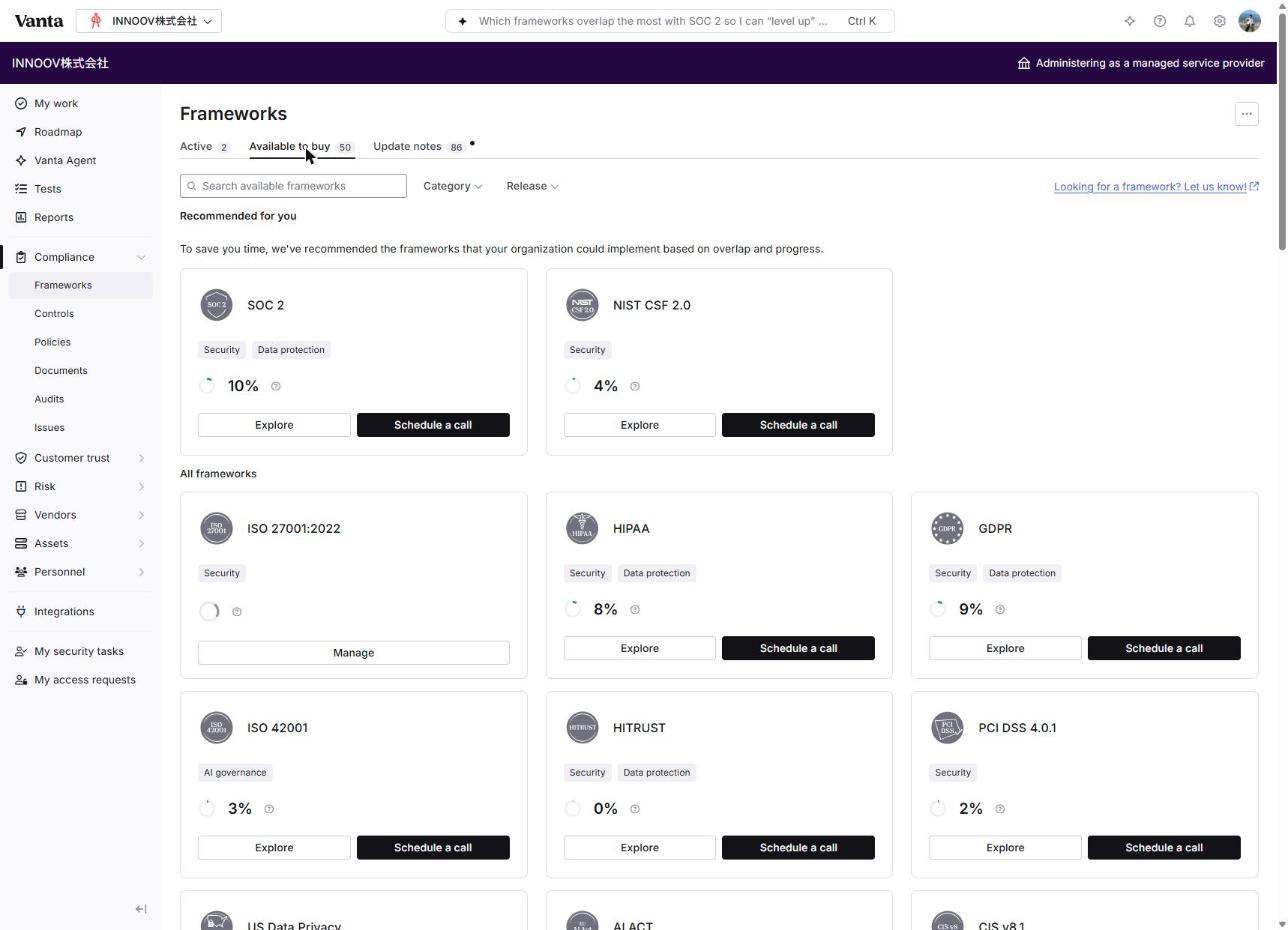Switch to the Update notes tab
Viewport: 1288px width, 930px height.
418,147
